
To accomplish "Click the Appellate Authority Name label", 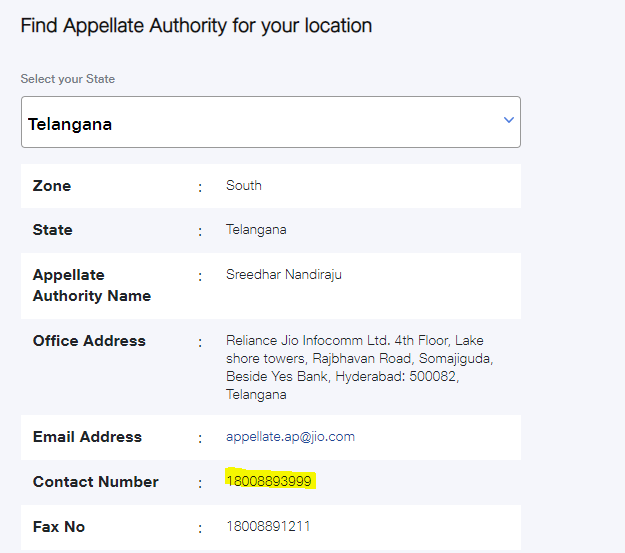I will click(x=92, y=285).
